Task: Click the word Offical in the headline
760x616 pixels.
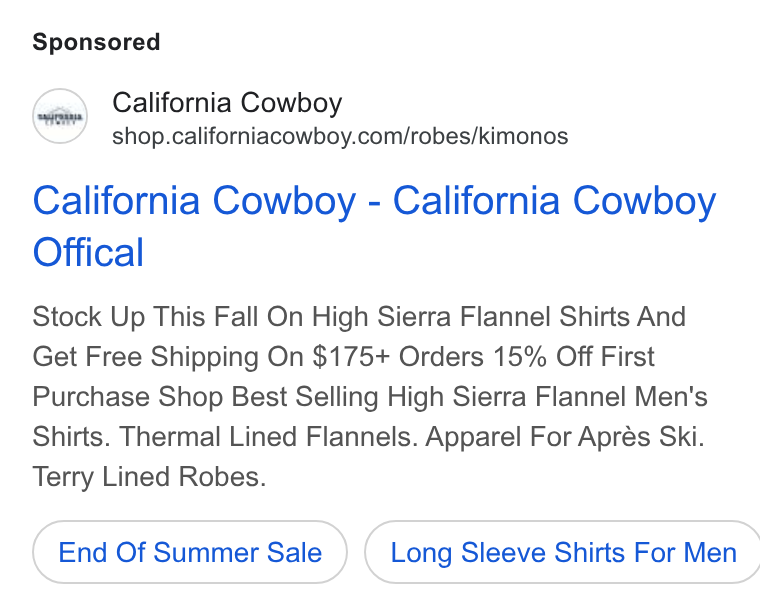Action: pyautogui.click(x=88, y=252)
